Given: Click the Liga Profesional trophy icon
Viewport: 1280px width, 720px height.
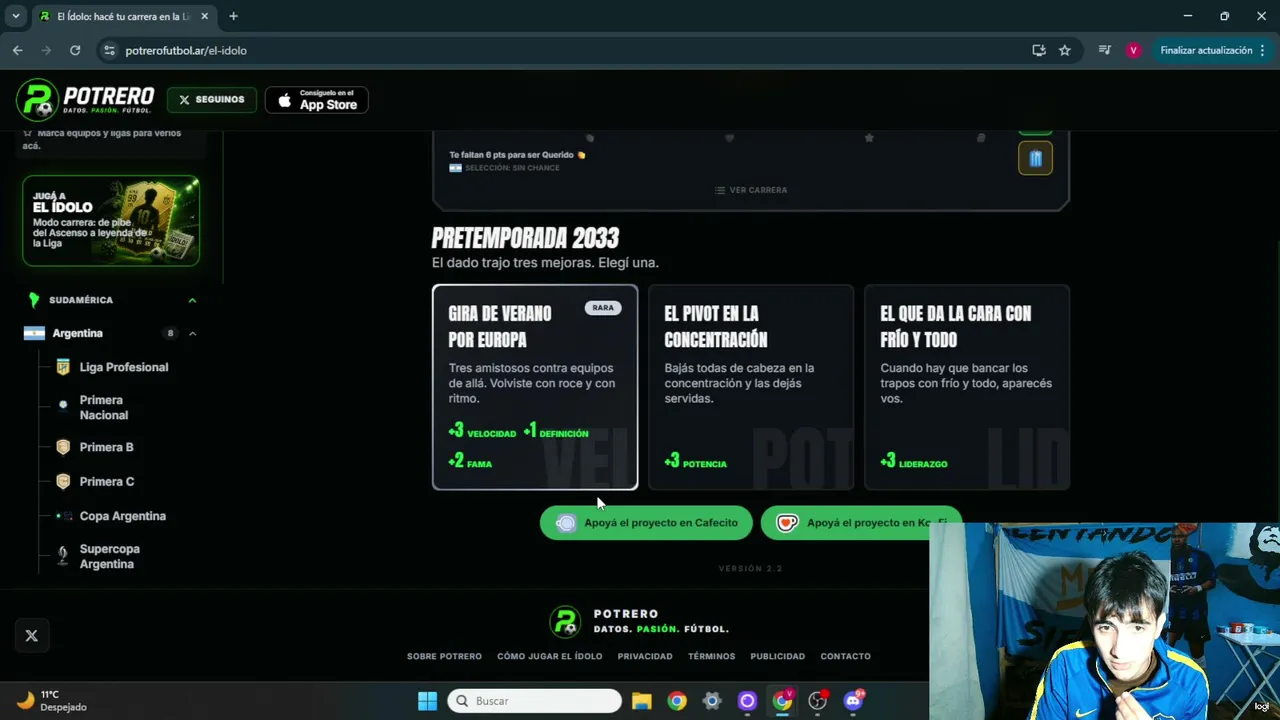Looking at the screenshot, I should tap(63, 367).
